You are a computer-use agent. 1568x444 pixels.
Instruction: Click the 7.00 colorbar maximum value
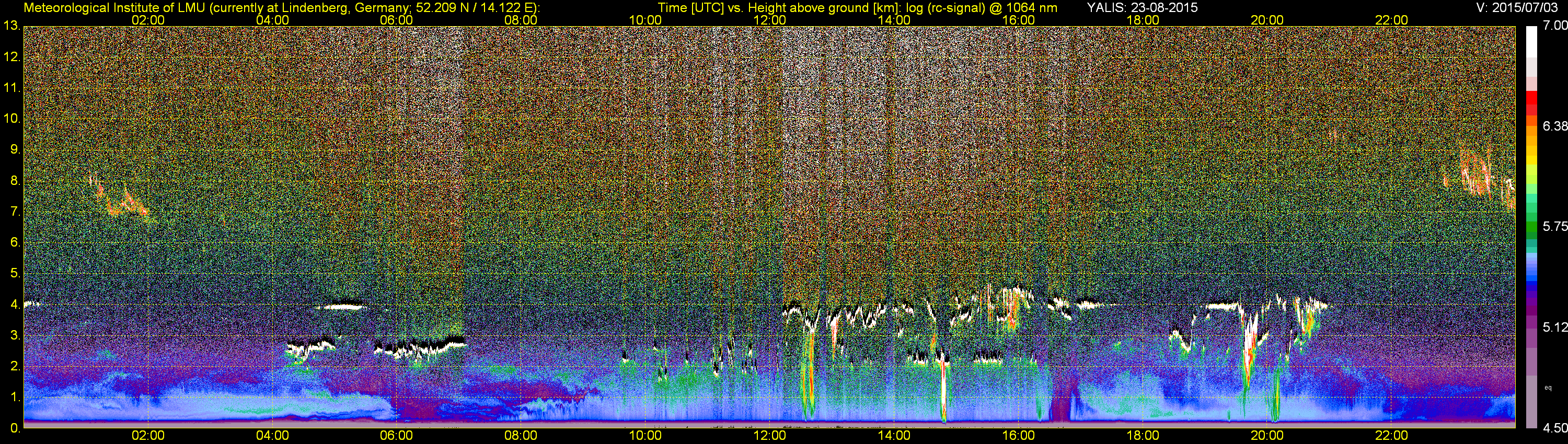point(1554,26)
